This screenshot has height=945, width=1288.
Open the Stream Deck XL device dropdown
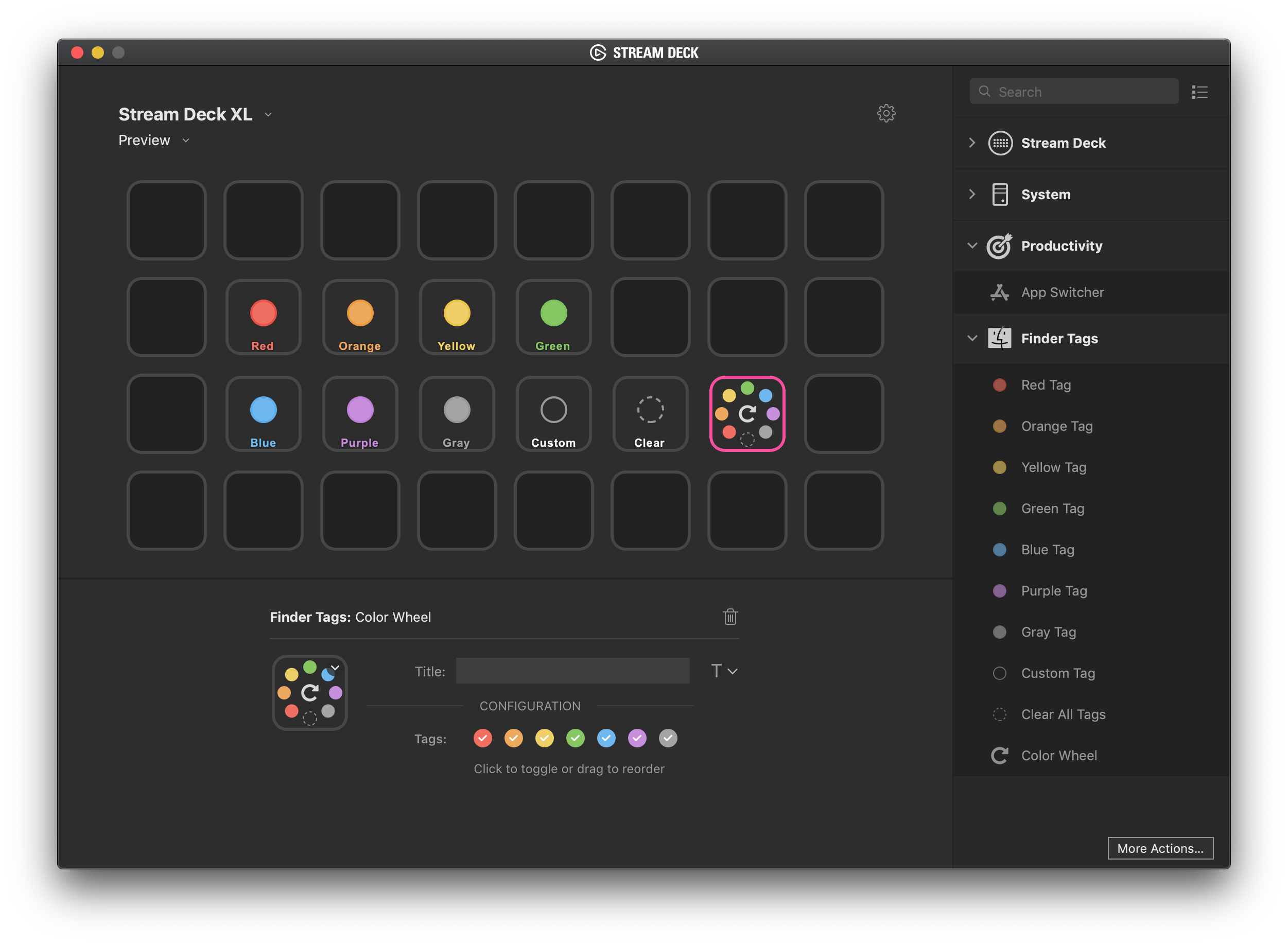195,114
